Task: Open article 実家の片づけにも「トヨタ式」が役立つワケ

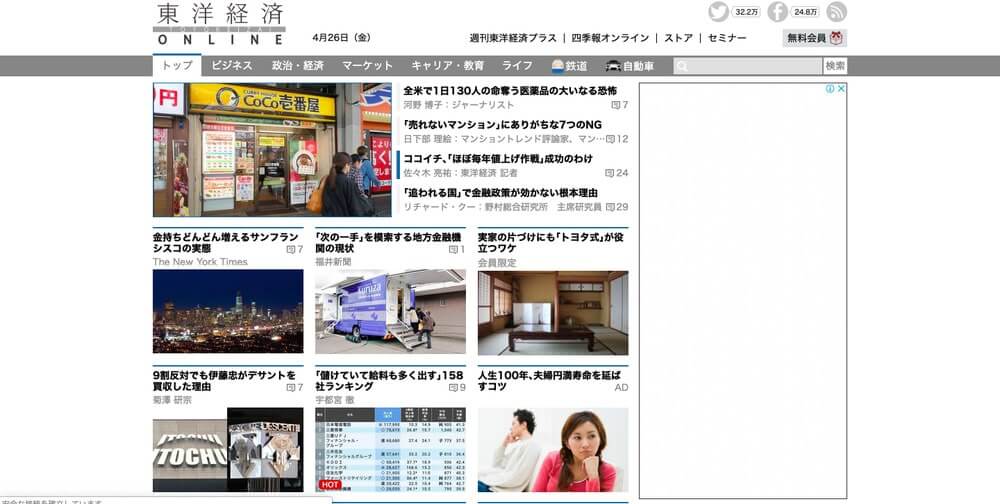Action: [551, 242]
